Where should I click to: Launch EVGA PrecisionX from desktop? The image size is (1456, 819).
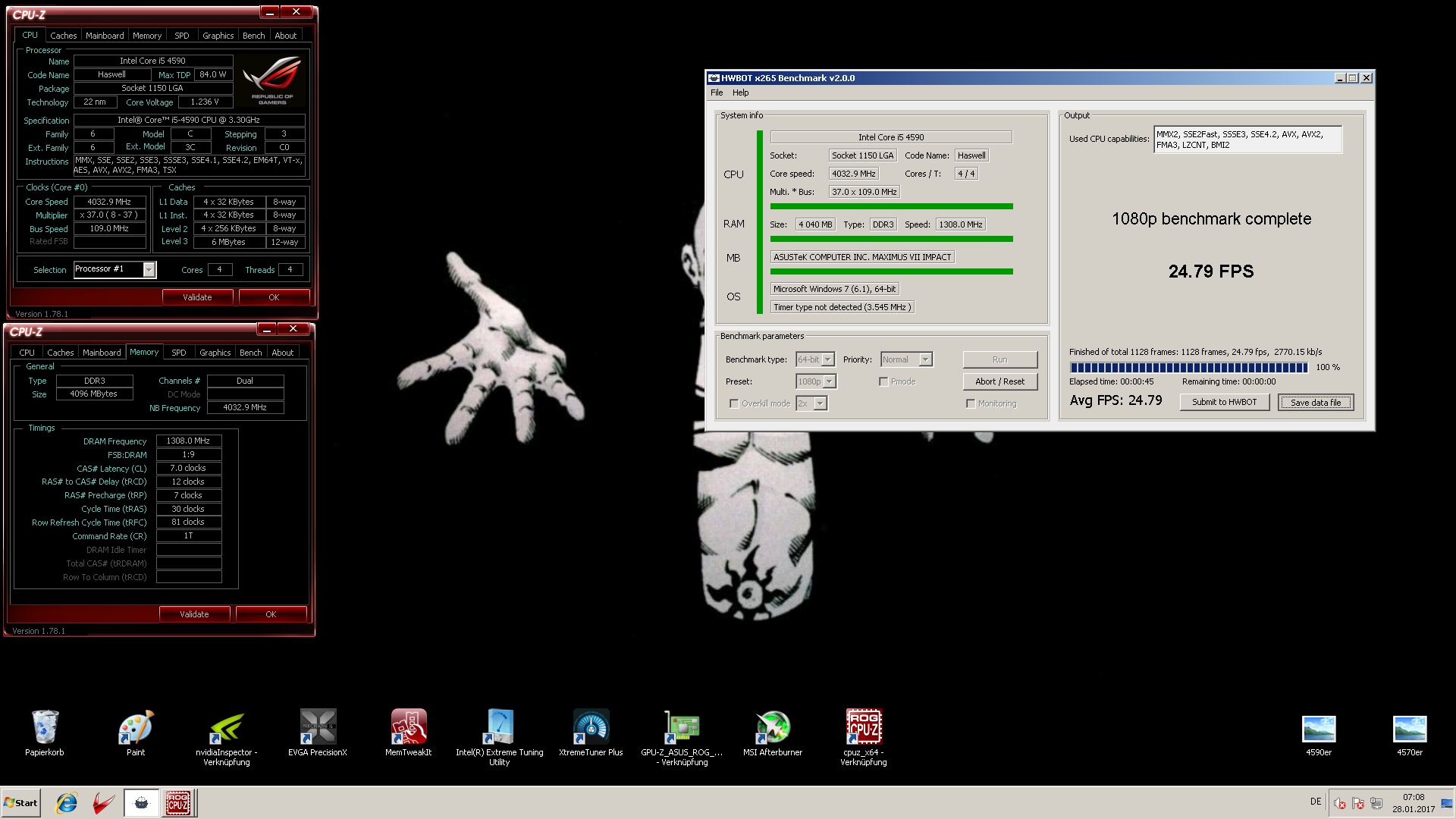coord(318,733)
